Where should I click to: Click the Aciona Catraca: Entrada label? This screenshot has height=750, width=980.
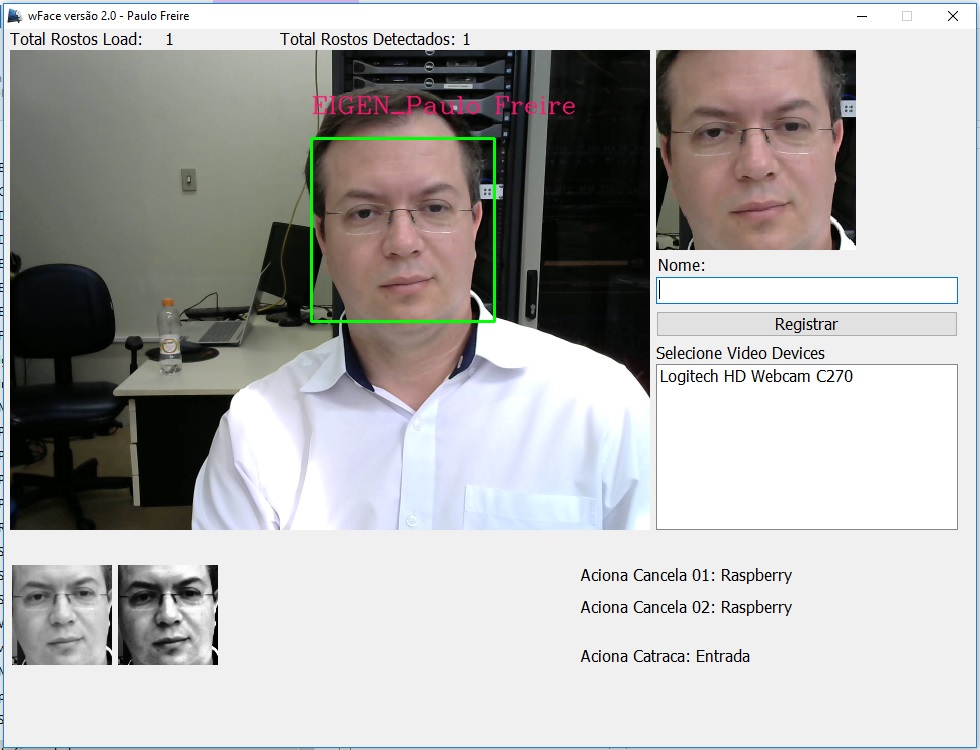(x=665, y=656)
